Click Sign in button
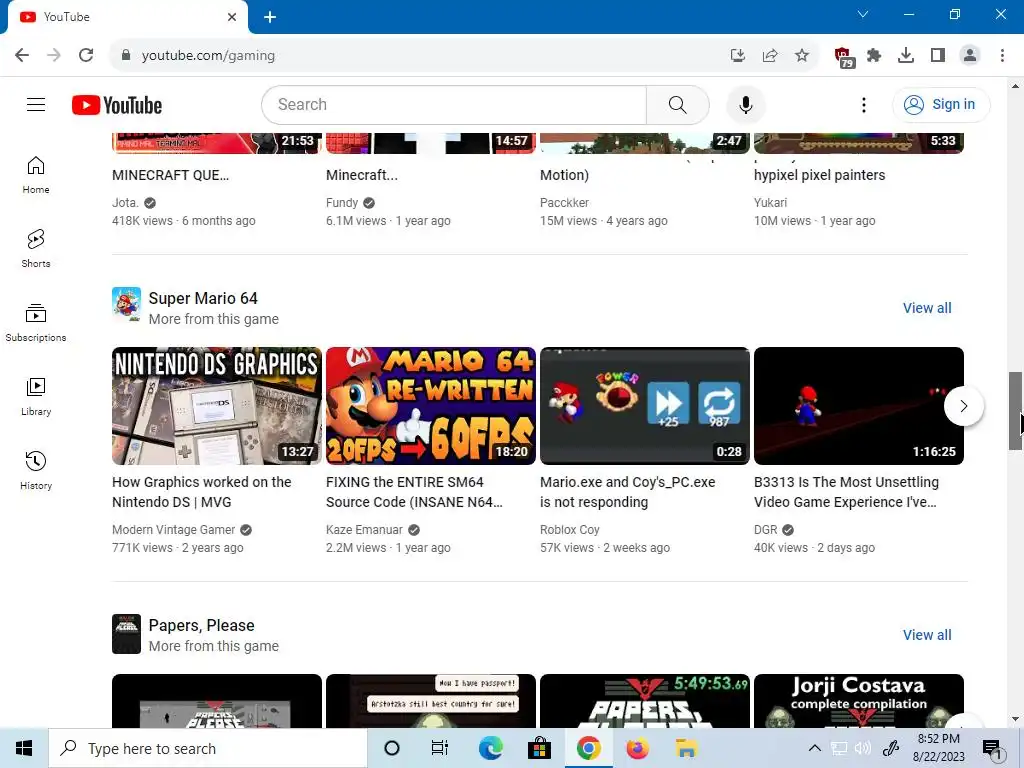This screenshot has height=768, width=1024. [x=940, y=104]
